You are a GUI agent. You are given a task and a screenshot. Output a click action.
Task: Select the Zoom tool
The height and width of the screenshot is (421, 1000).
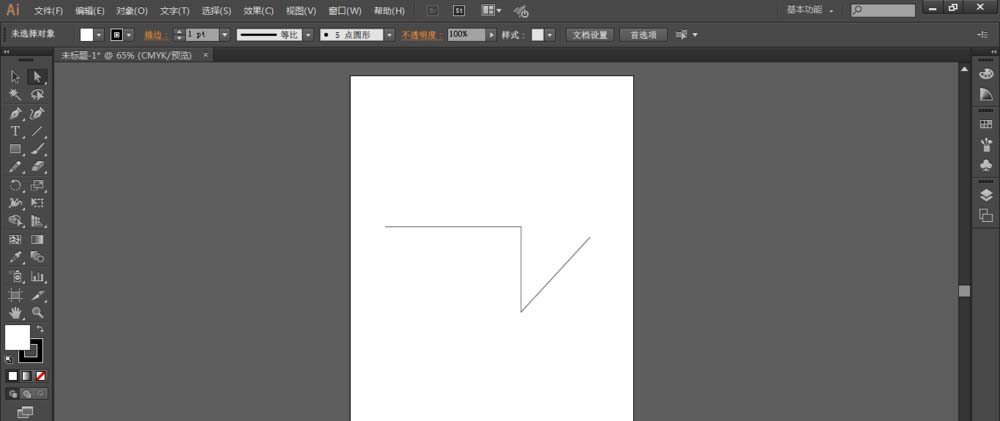(38, 313)
